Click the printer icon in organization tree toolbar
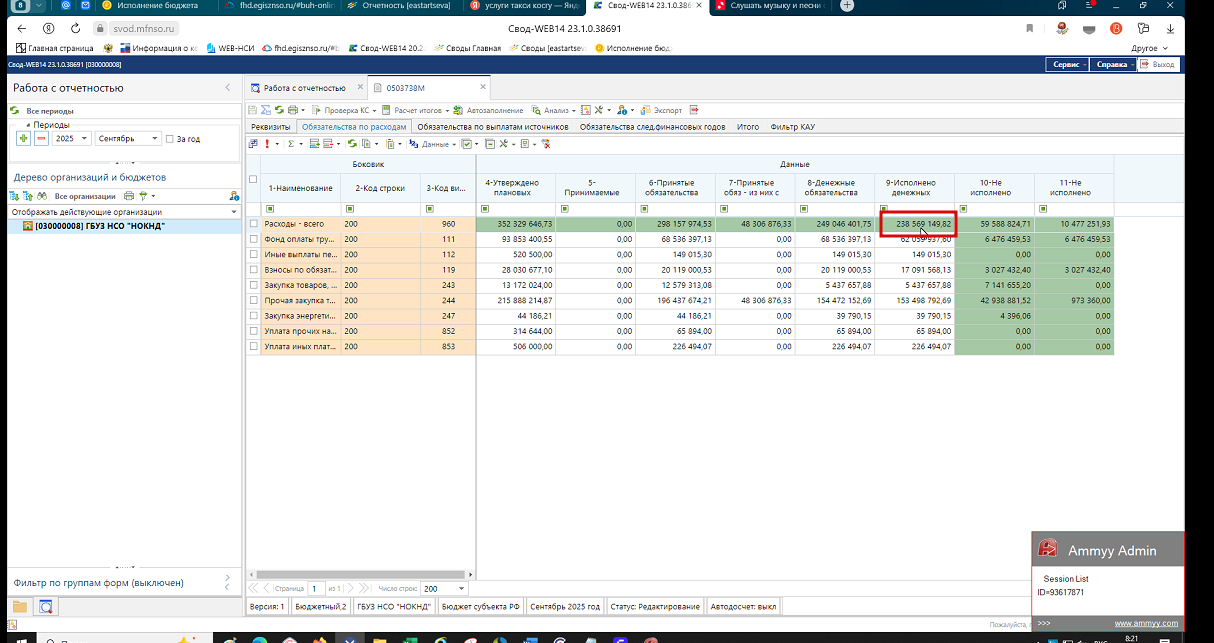Screen dimensions: 1214x643 click(x=128, y=197)
